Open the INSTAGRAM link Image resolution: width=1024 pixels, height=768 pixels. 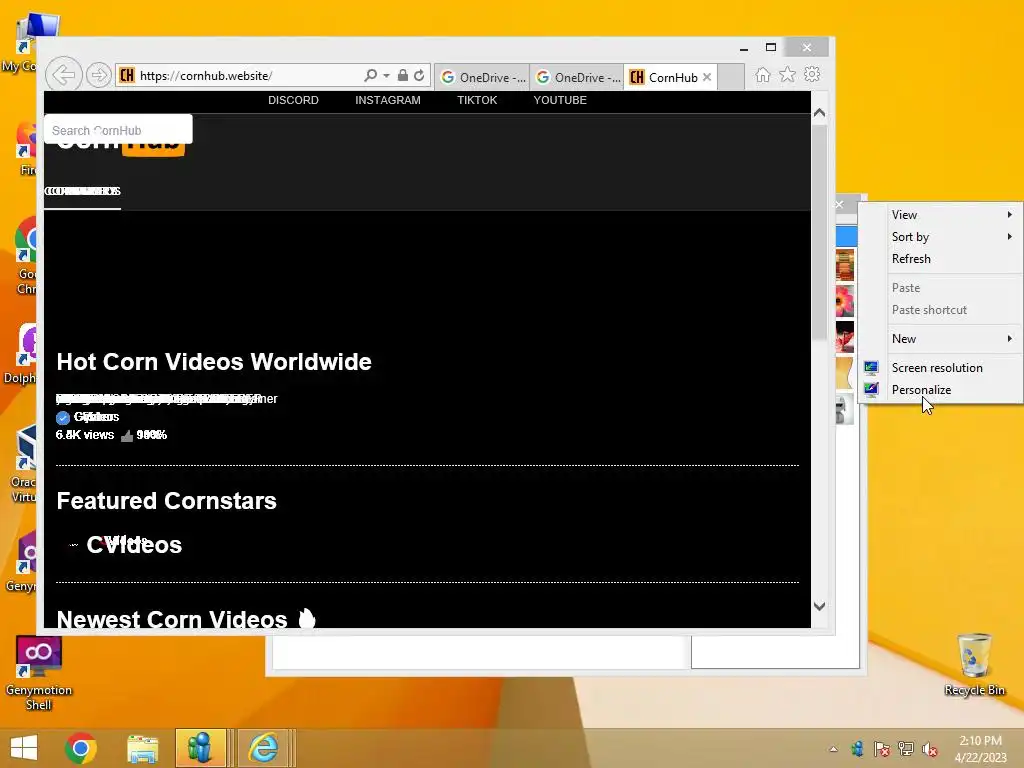pos(388,100)
